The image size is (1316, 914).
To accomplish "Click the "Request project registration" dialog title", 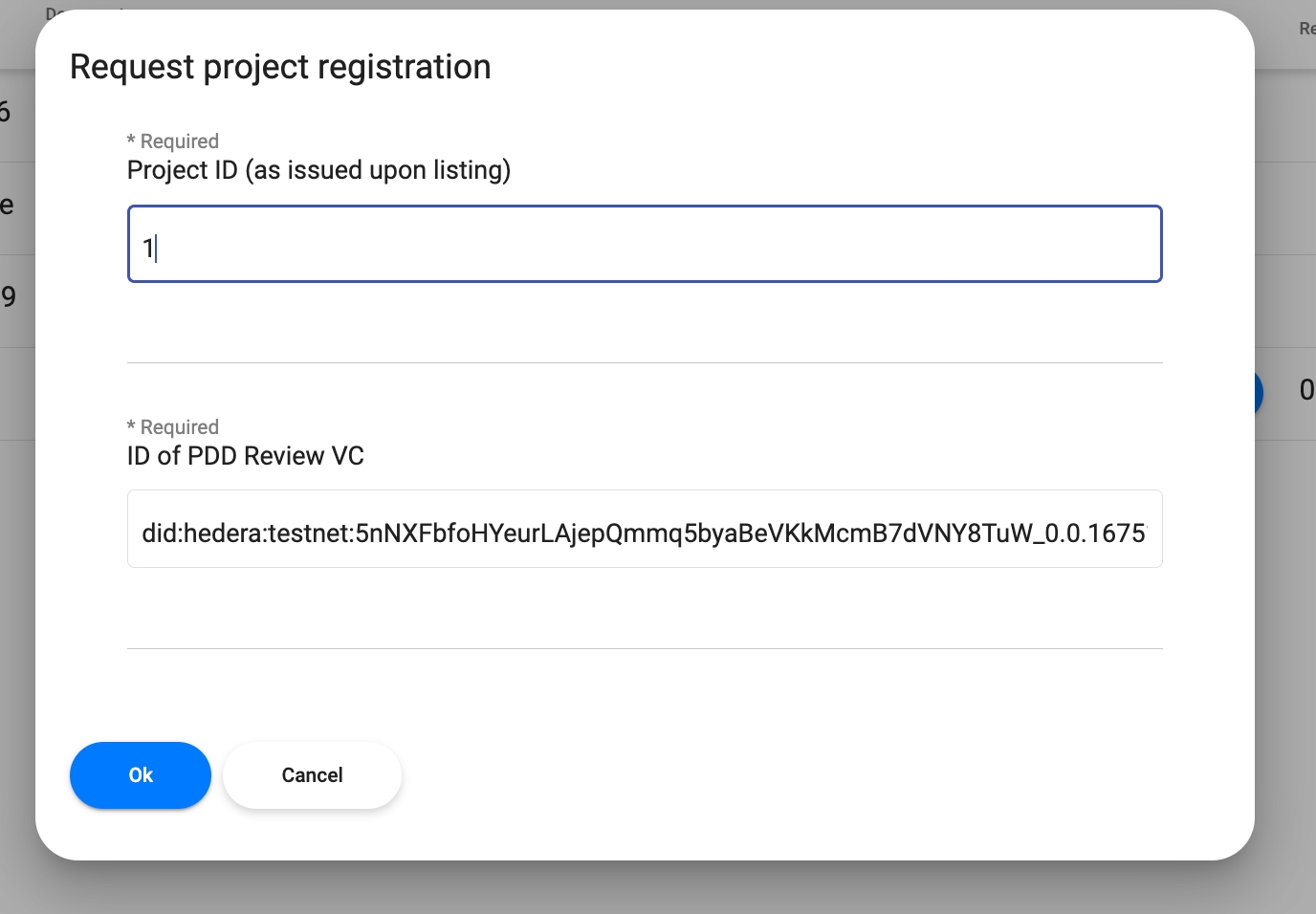I will (280, 67).
